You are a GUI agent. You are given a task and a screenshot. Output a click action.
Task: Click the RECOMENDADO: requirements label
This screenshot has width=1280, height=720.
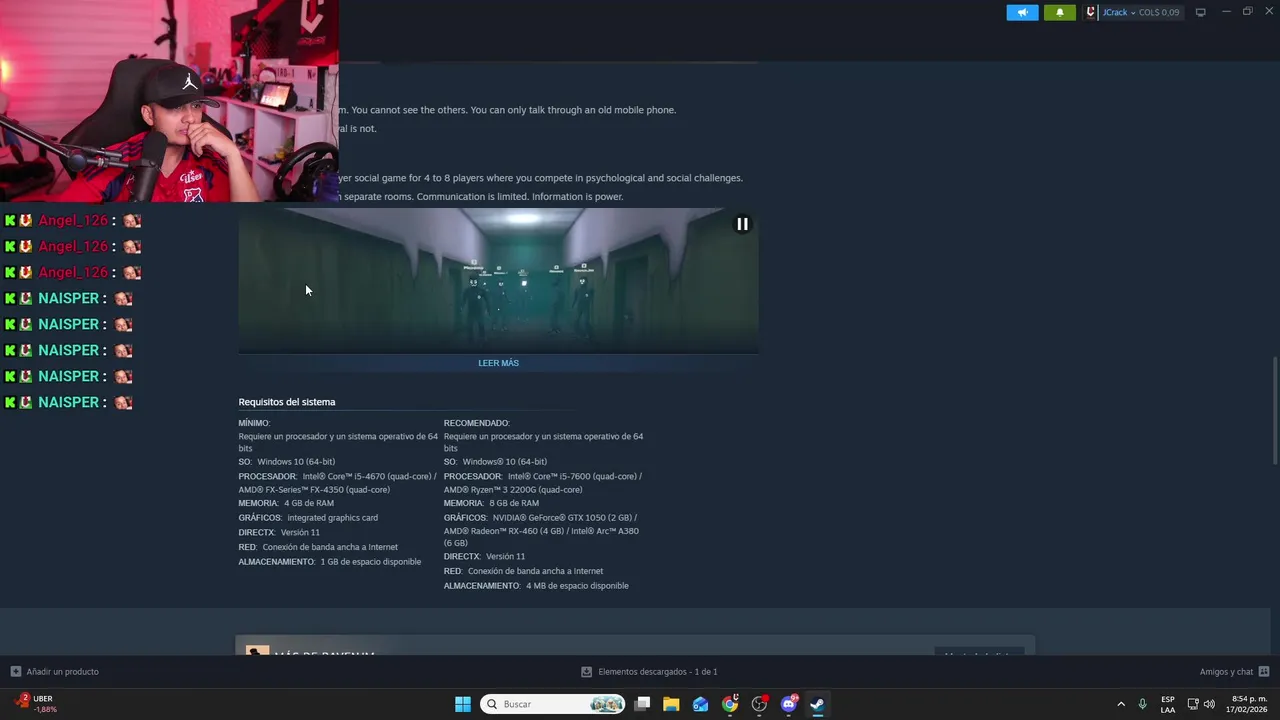[477, 423]
